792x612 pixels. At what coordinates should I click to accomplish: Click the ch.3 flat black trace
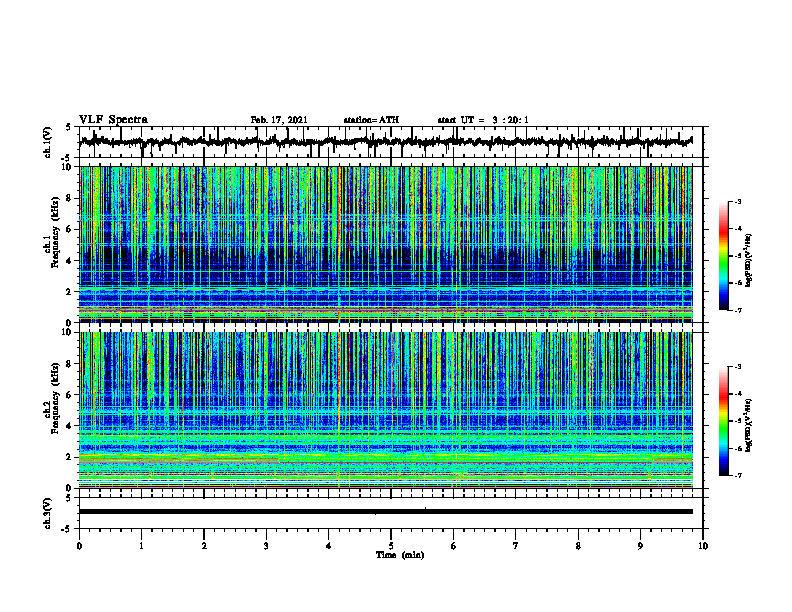click(385, 512)
